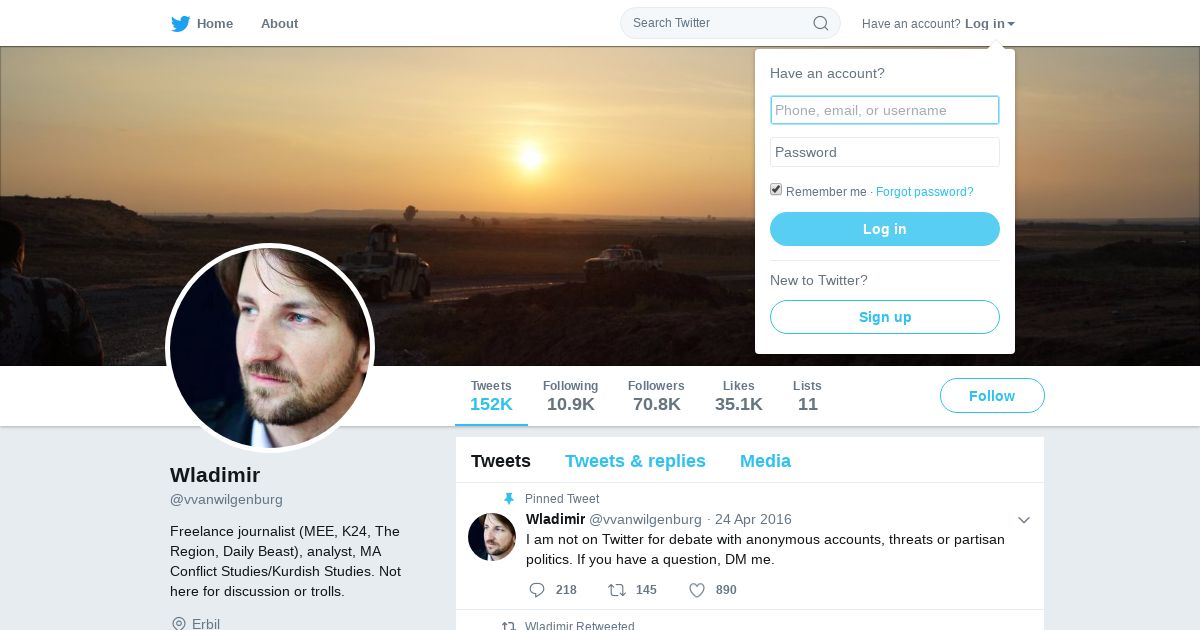Click the retweet icon on pinned tweet
This screenshot has width=1200, height=630.
point(617,590)
